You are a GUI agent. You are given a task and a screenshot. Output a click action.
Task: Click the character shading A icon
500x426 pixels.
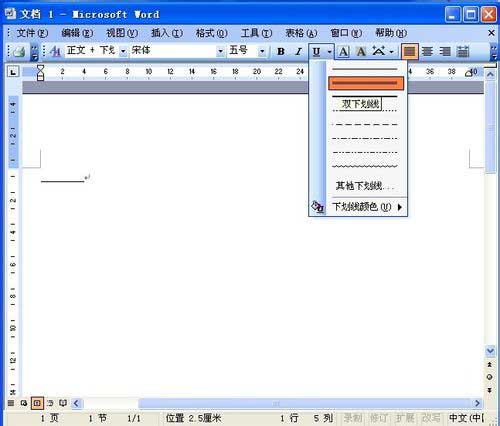click(x=361, y=51)
